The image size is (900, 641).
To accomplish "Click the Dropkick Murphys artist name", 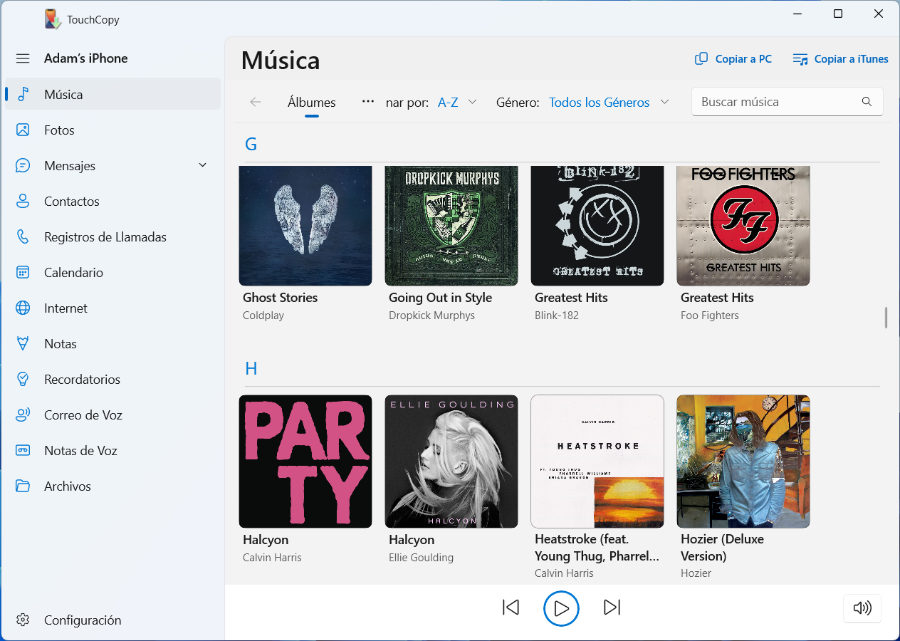I will [x=432, y=315].
